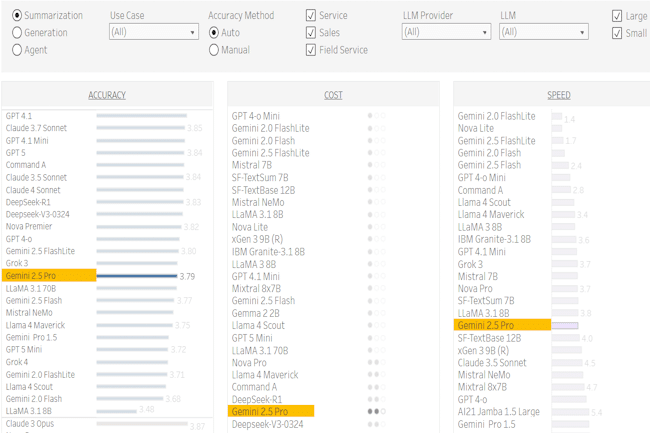Select the Summarization radio button

[17, 15]
